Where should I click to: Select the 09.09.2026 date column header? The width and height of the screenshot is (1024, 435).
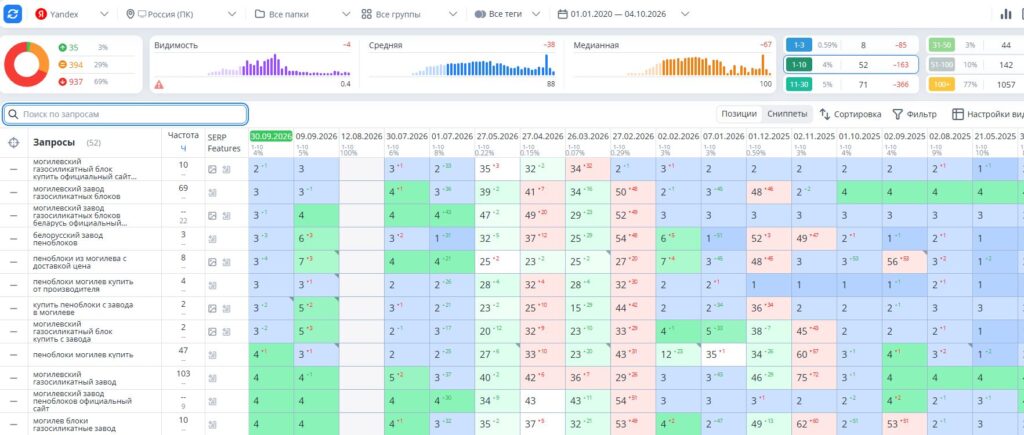316,137
